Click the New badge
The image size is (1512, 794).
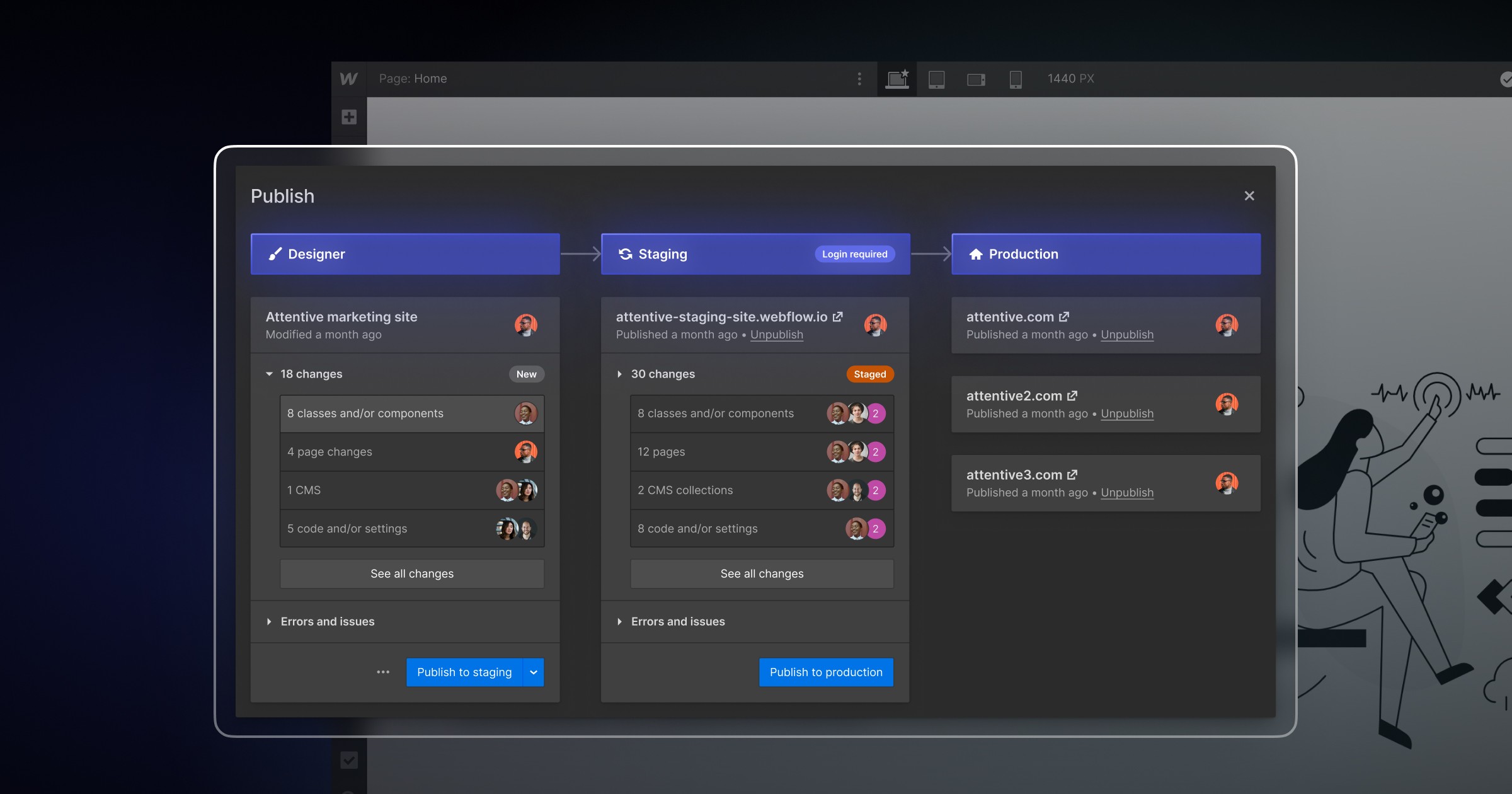point(527,374)
